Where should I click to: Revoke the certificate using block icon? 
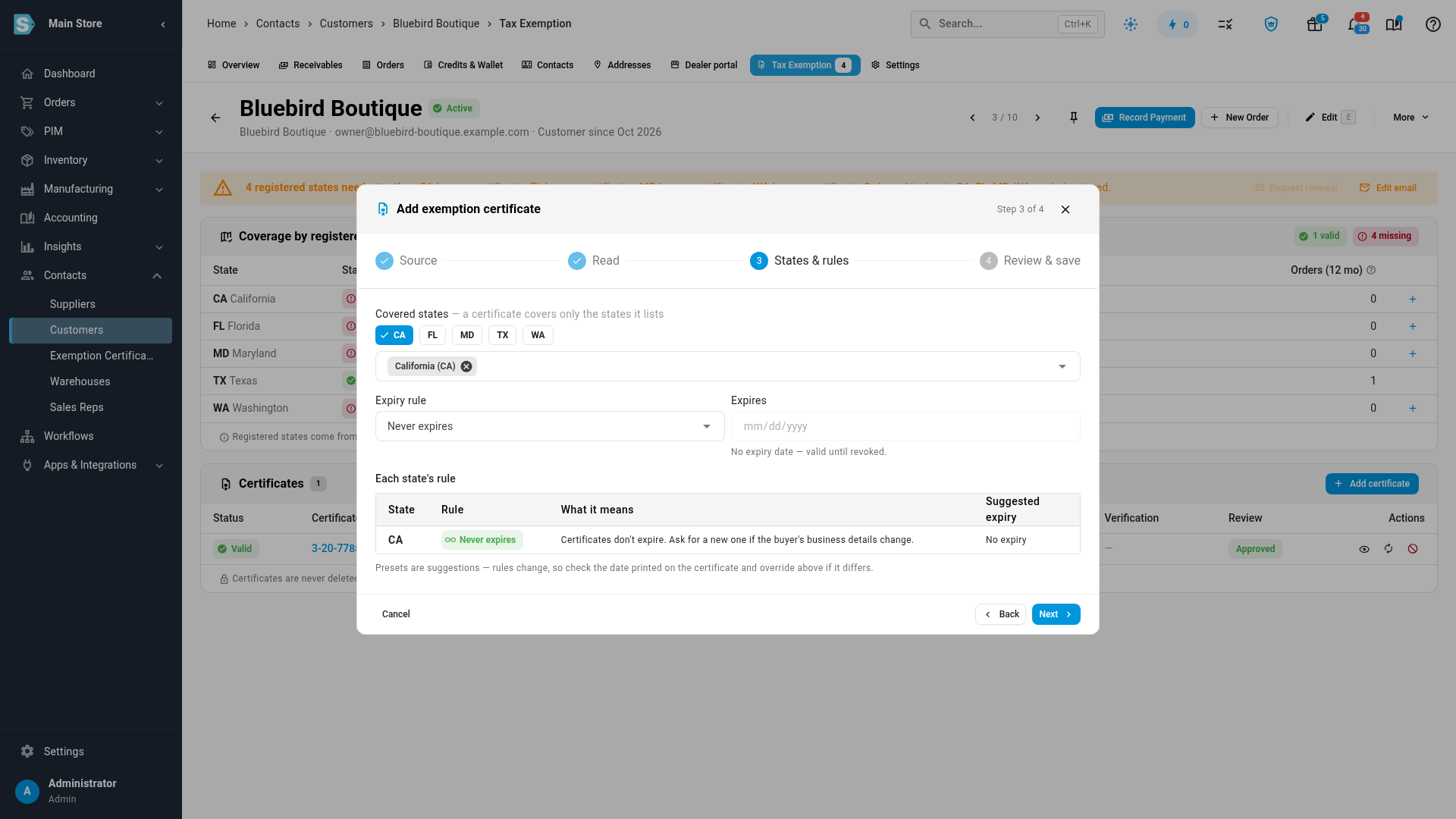click(1413, 549)
